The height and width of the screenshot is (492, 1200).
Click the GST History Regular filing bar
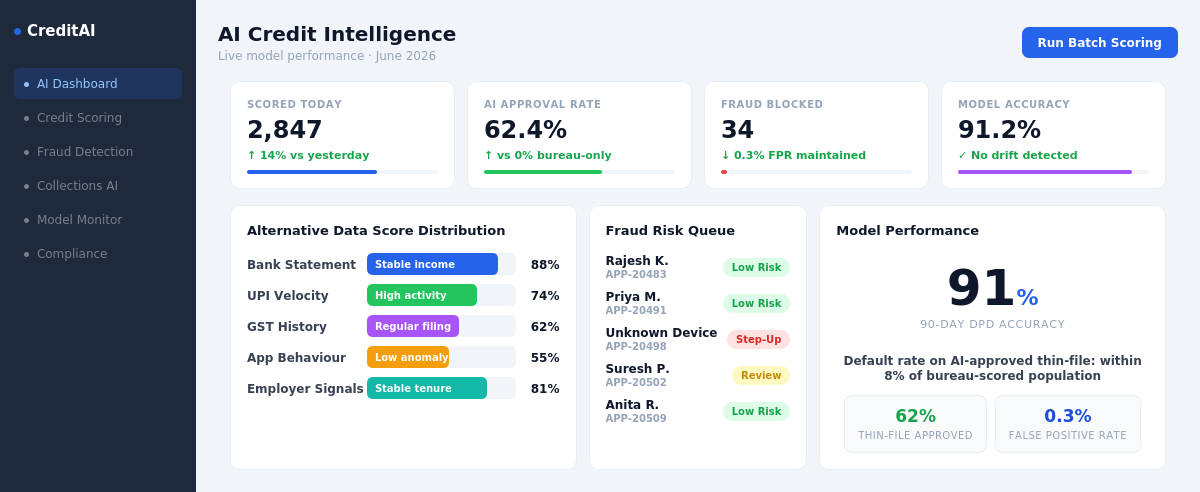413,326
